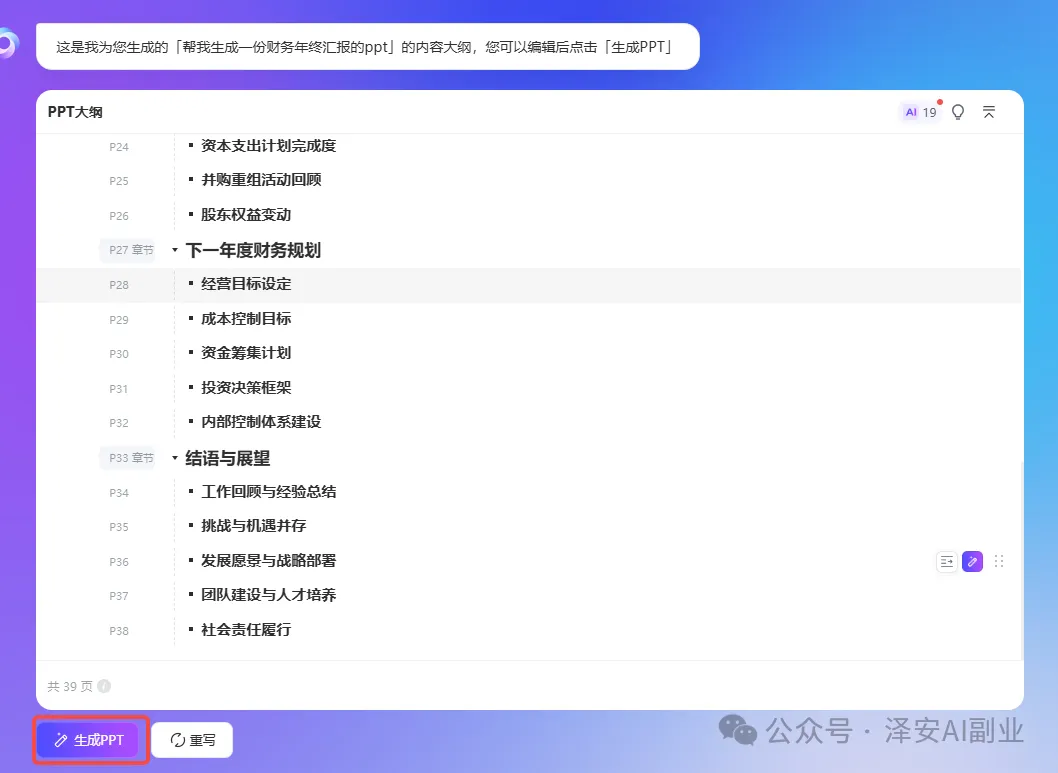Collapse the 结语与展望 chapter
Viewport: 1058px width, 773px height.
tap(175, 458)
